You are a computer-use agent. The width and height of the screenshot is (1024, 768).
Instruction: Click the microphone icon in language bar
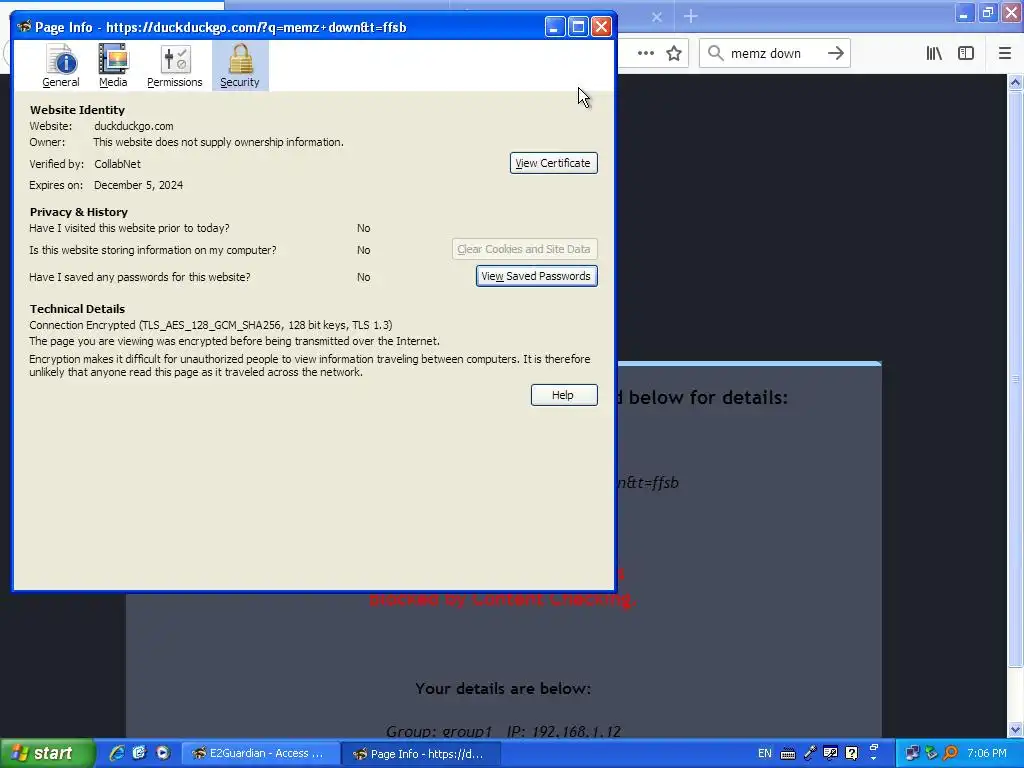tap(810, 753)
